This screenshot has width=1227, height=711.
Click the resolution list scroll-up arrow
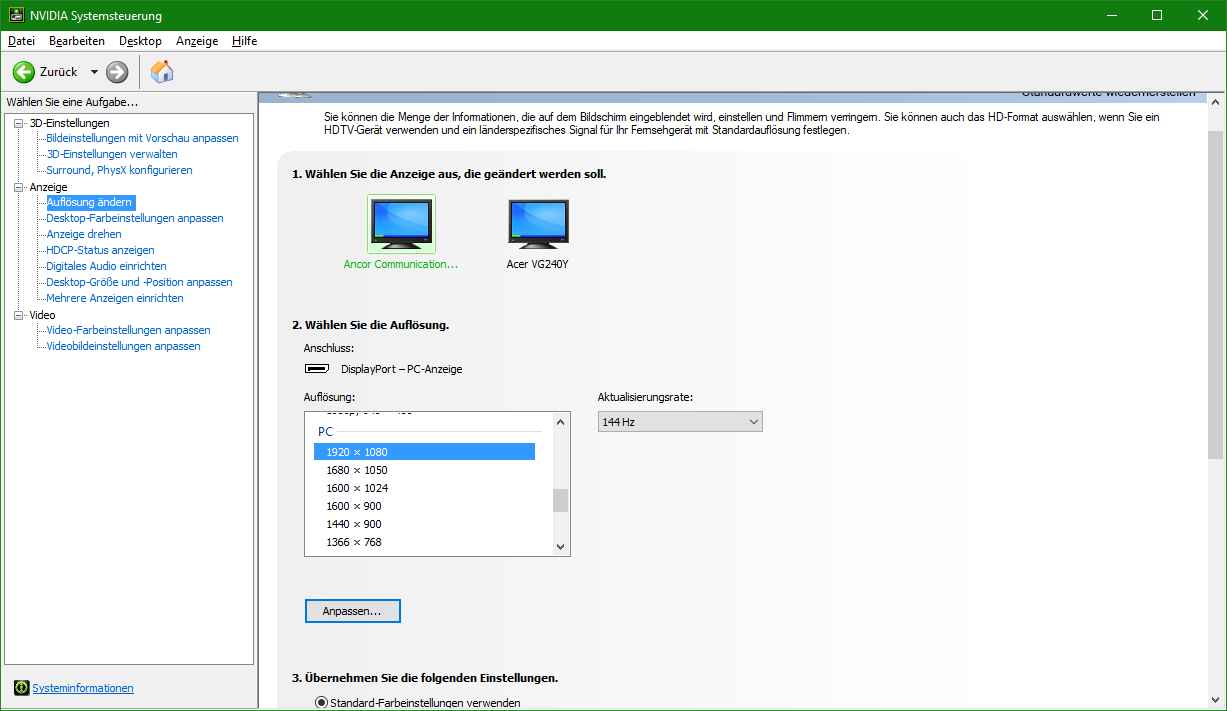(x=561, y=422)
